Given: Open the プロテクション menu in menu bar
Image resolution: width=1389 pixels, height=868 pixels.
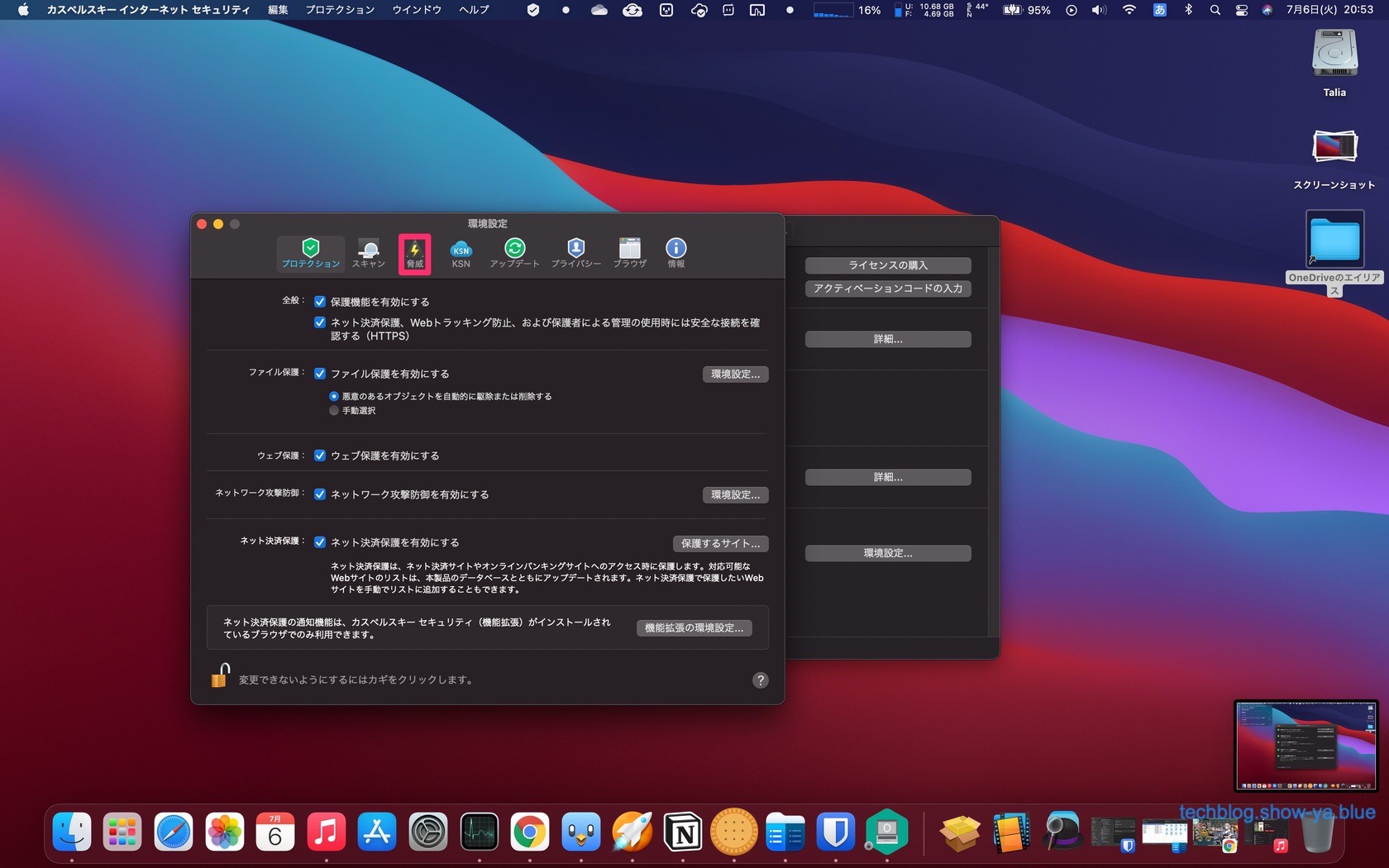Looking at the screenshot, I should [x=340, y=10].
